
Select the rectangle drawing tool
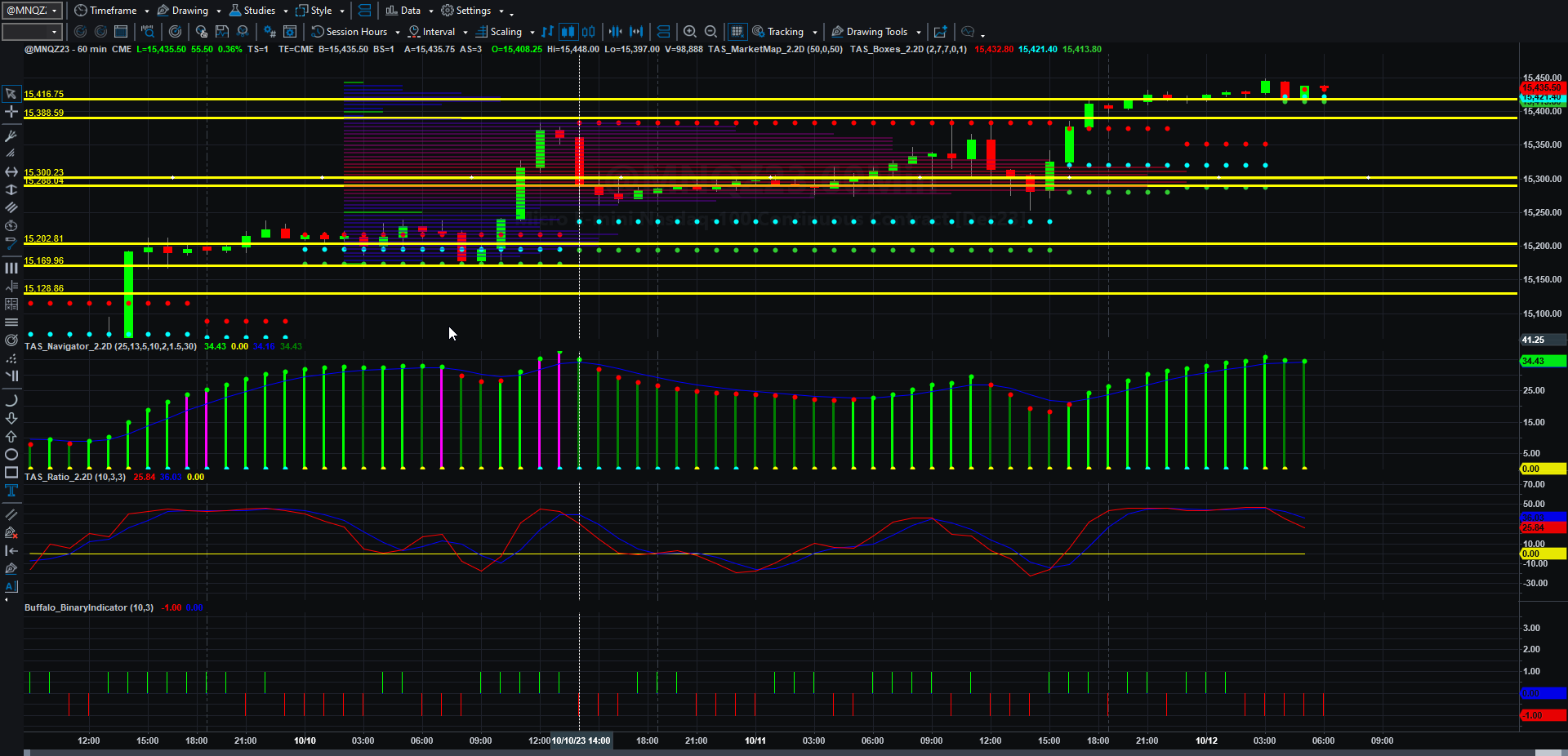coord(11,473)
